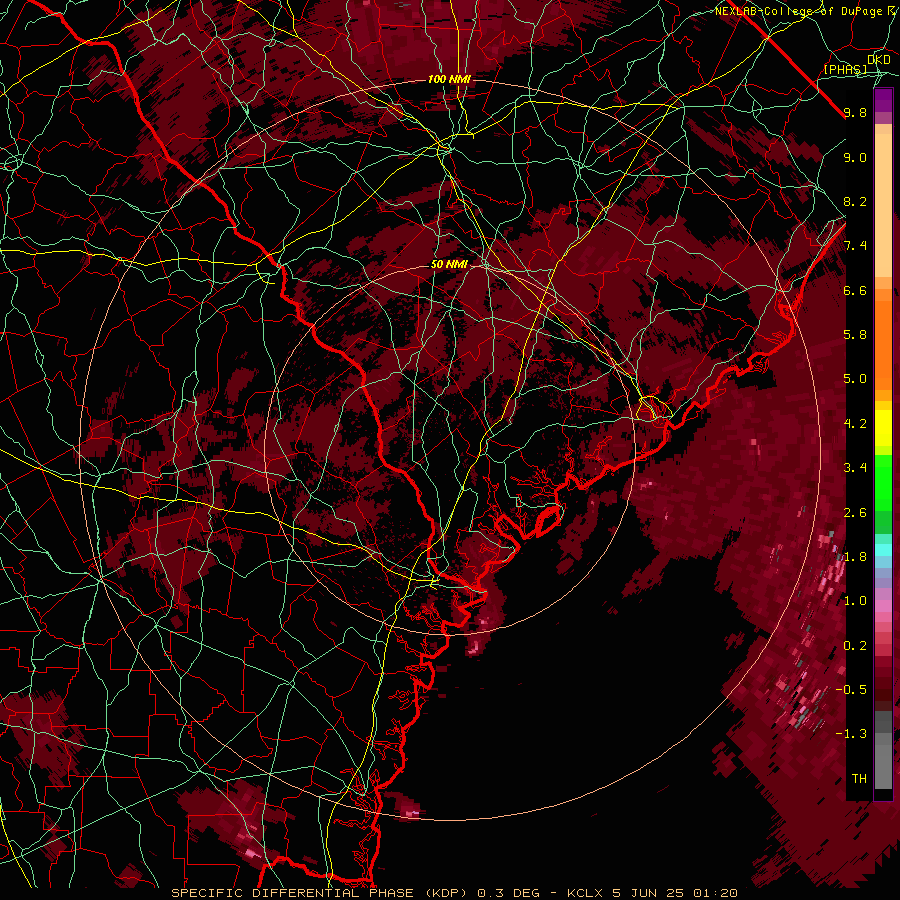Click the -1.3 scale value
The height and width of the screenshot is (900, 900).
tap(851, 734)
